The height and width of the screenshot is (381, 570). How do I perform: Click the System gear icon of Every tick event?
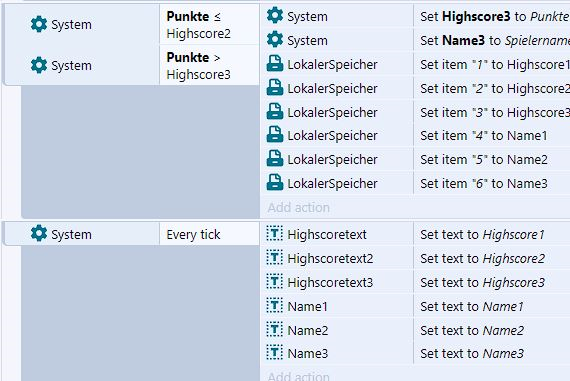(39, 234)
